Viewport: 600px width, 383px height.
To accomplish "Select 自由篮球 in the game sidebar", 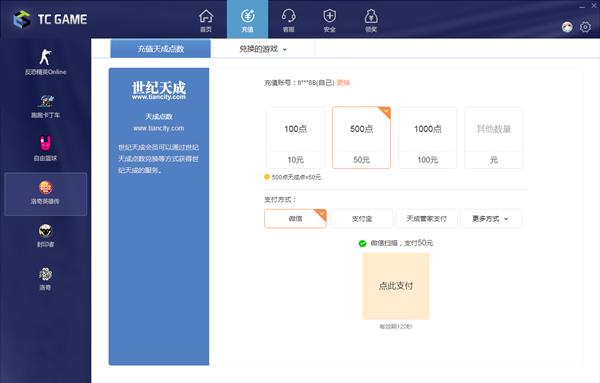I will pyautogui.click(x=46, y=148).
